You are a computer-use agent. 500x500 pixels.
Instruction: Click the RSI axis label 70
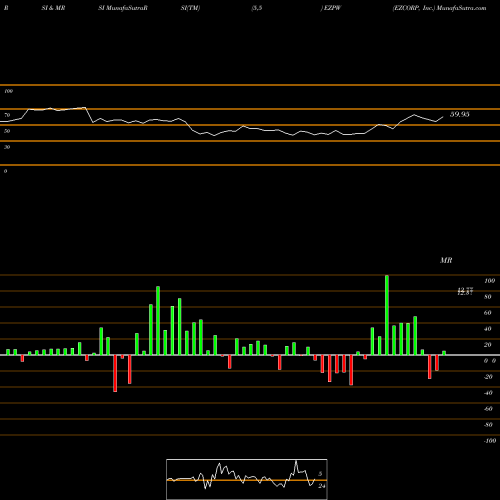pyautogui.click(x=7, y=115)
